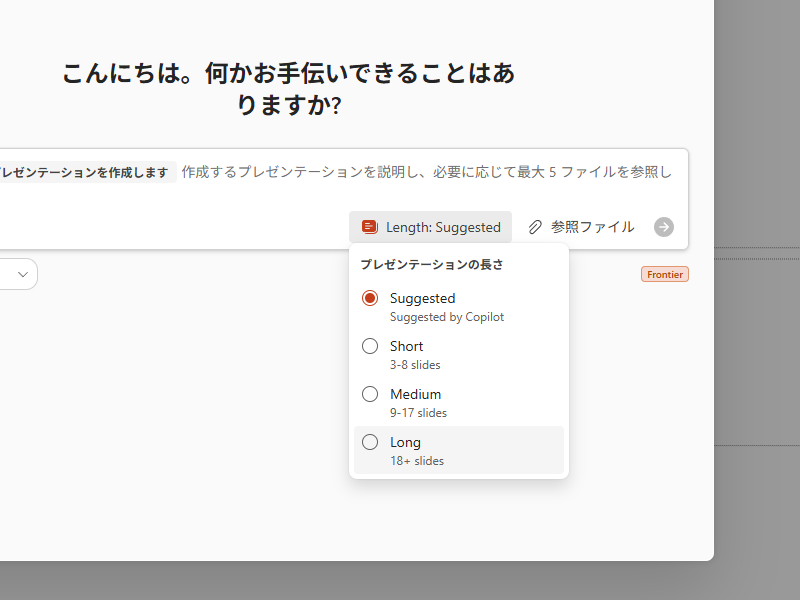Select the Suggested radio button

pyautogui.click(x=370, y=297)
